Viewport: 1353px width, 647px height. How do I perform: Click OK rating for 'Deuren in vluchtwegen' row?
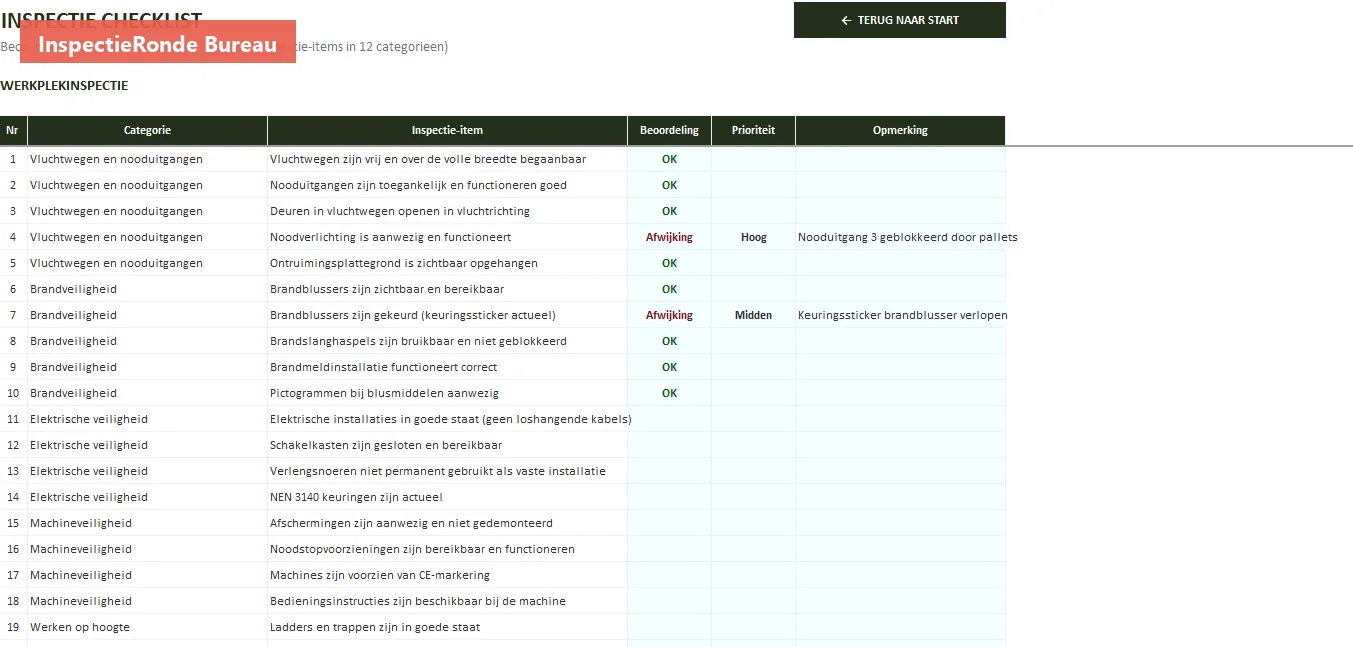[669, 211]
